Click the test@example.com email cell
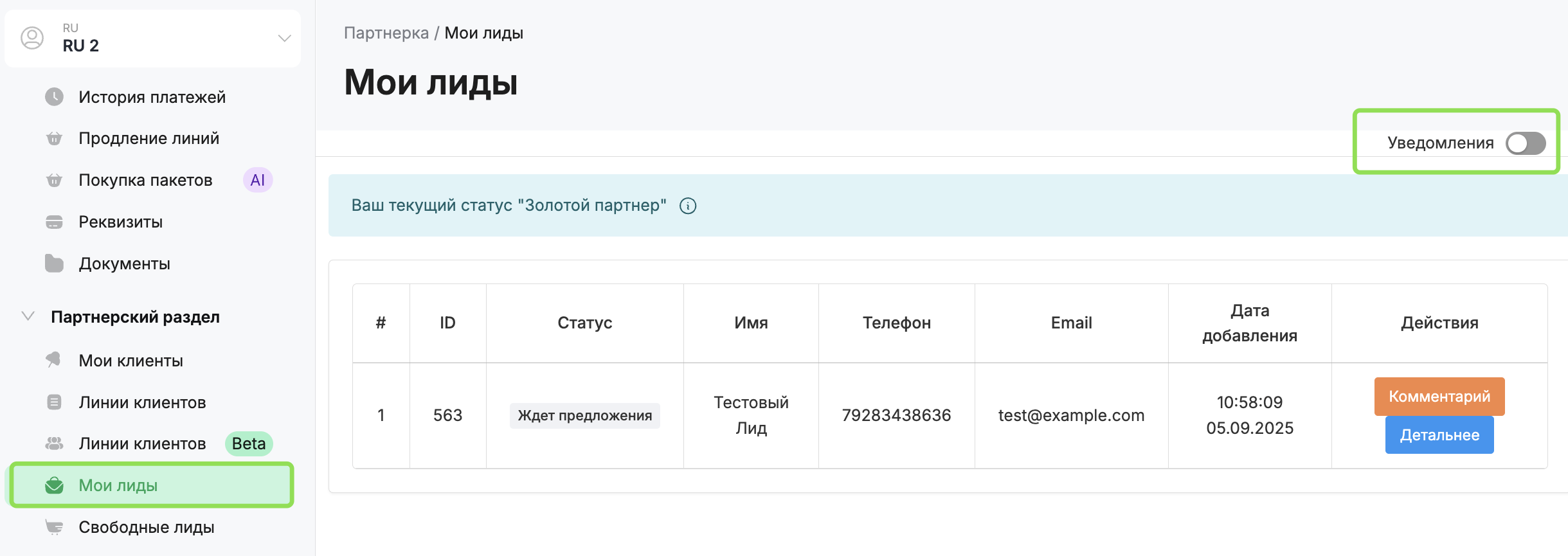The image size is (1568, 556). click(x=1071, y=416)
